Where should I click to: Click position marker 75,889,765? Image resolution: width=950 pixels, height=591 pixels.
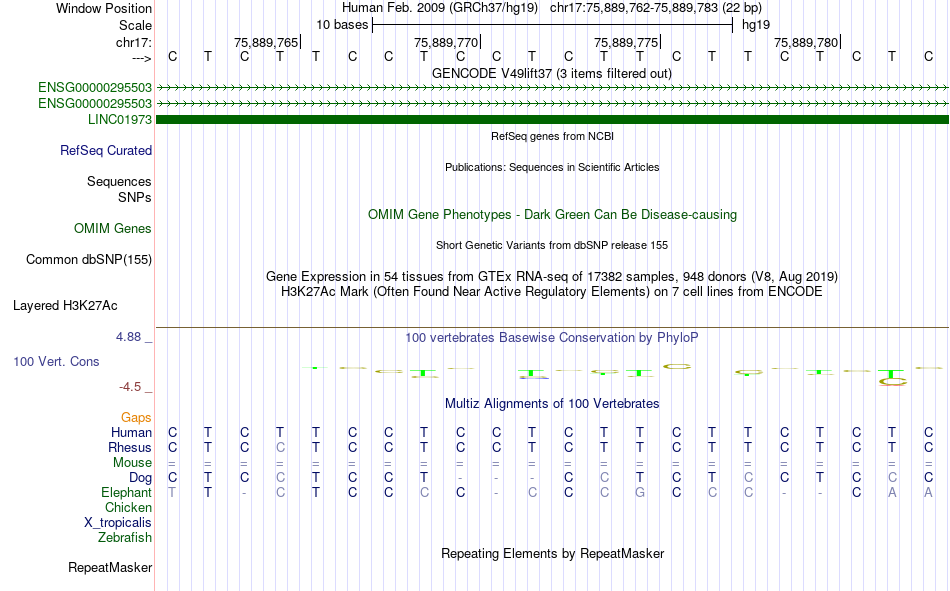266,42
